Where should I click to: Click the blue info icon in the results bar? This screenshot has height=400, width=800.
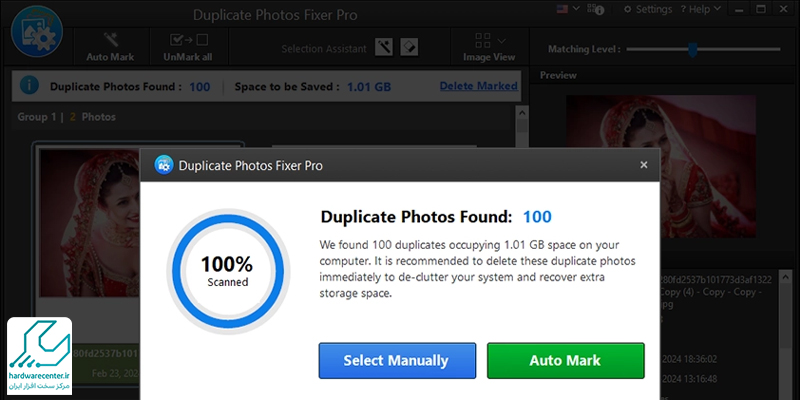[x=30, y=85]
